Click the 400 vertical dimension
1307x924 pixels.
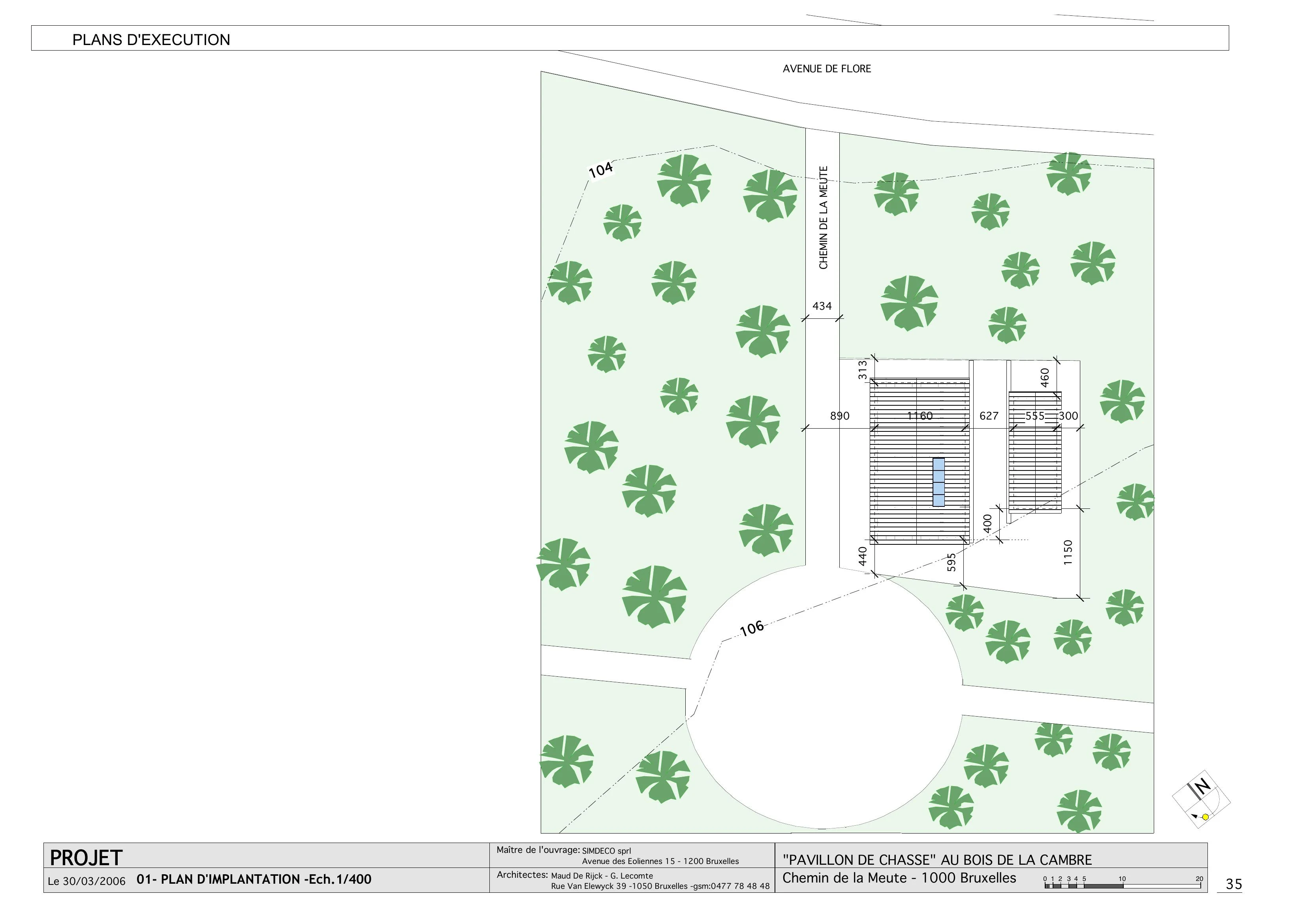(987, 523)
